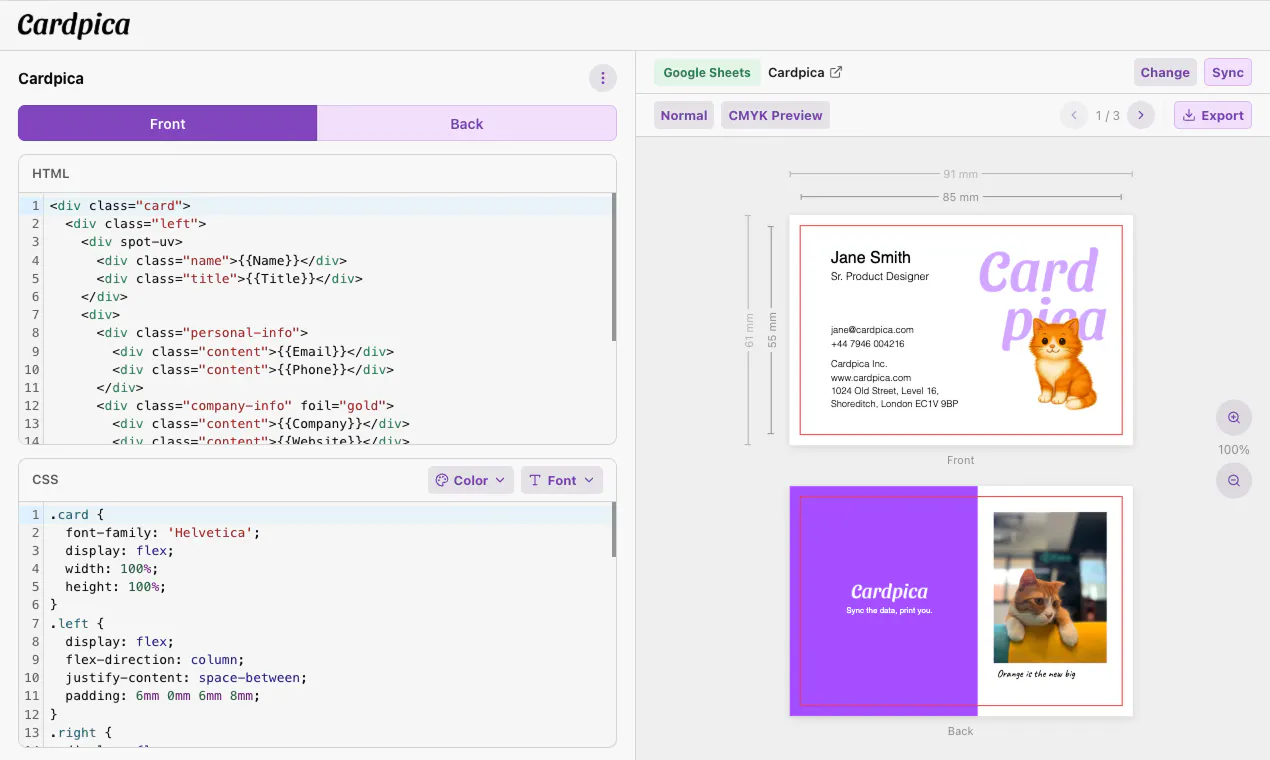
Task: Click the Sync button
Action: 1228,72
